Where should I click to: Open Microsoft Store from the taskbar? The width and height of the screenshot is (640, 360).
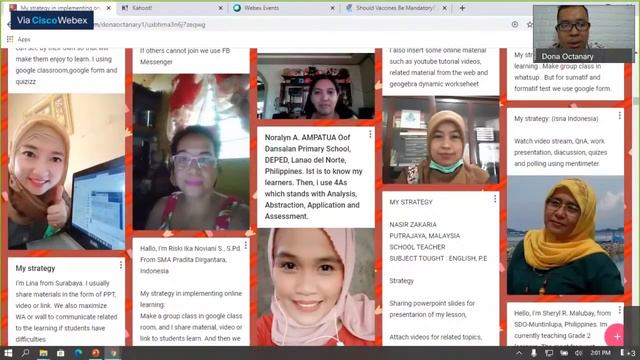tap(61, 353)
